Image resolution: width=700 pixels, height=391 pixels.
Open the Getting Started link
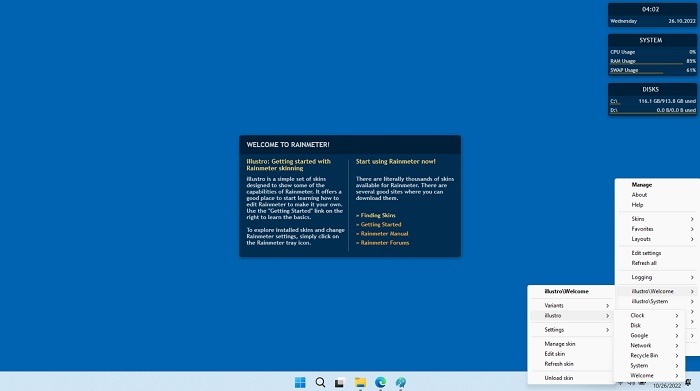click(x=379, y=225)
